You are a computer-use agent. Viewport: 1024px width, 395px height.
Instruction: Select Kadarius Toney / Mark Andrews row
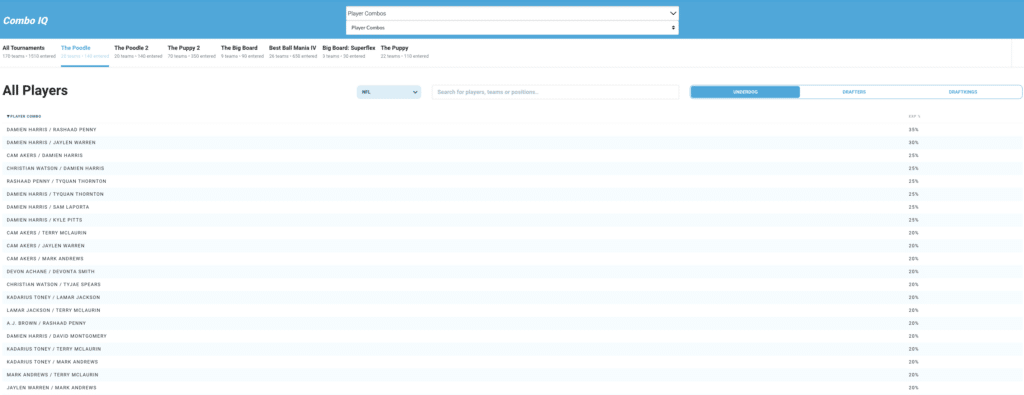click(x=512, y=362)
